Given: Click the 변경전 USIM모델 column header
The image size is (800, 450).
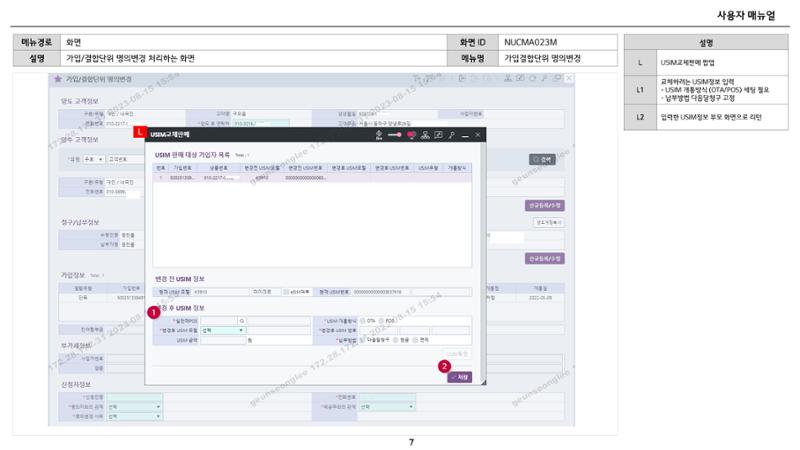Looking at the screenshot, I should [x=262, y=168].
